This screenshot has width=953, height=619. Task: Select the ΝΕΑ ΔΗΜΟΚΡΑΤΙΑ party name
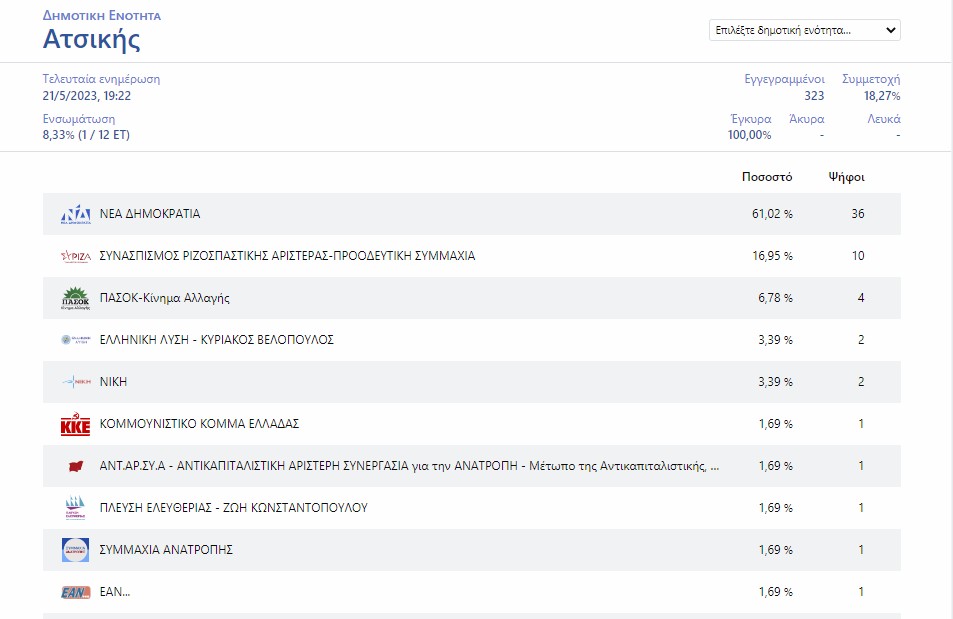[x=150, y=214]
